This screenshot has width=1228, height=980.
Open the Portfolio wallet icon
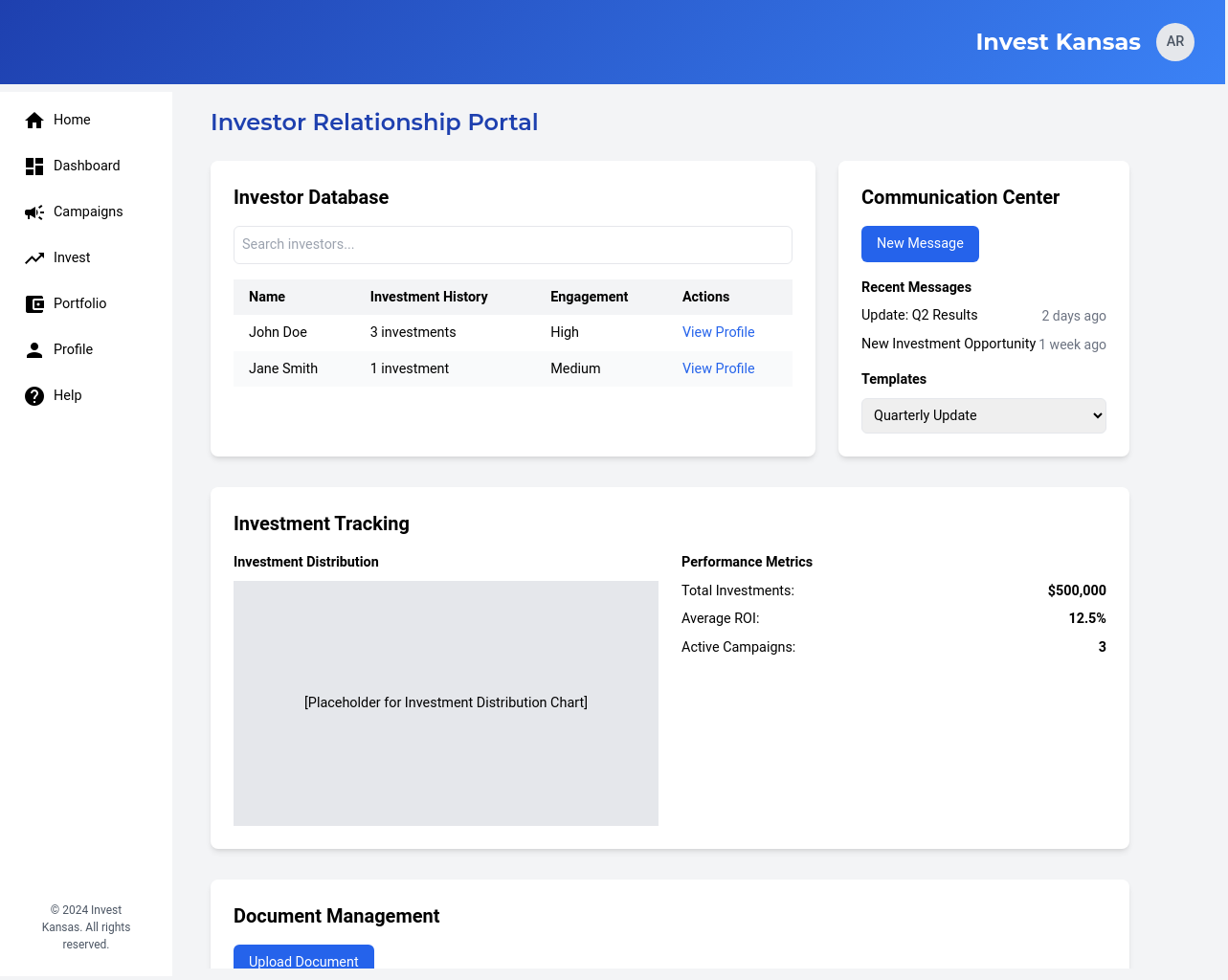pos(34,303)
